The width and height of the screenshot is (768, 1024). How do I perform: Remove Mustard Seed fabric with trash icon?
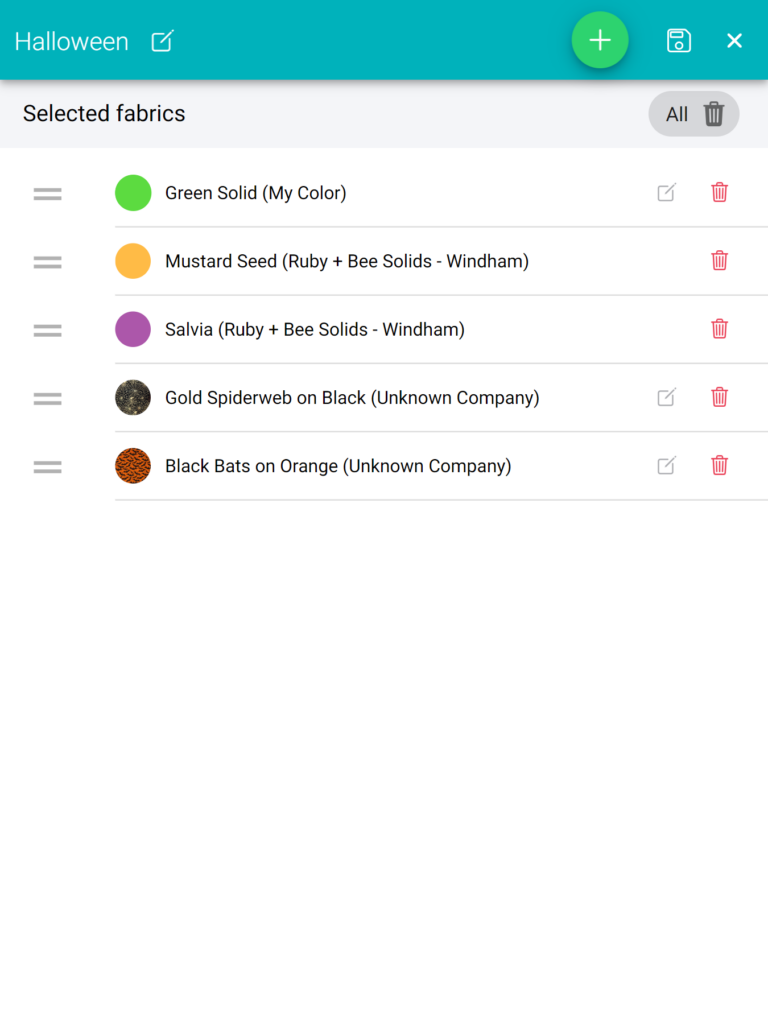(x=719, y=261)
